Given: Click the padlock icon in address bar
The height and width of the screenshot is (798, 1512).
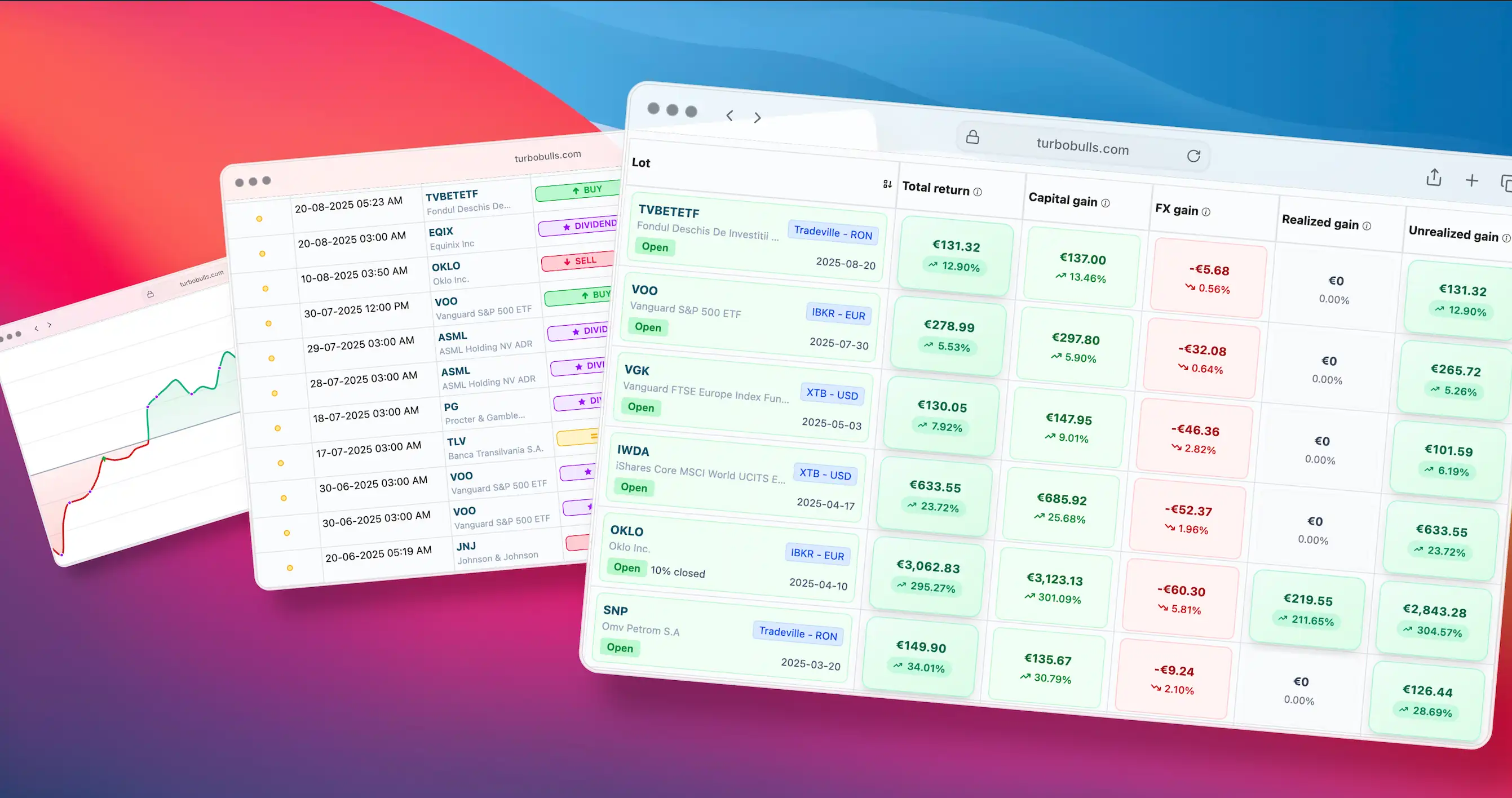Looking at the screenshot, I should [972, 137].
